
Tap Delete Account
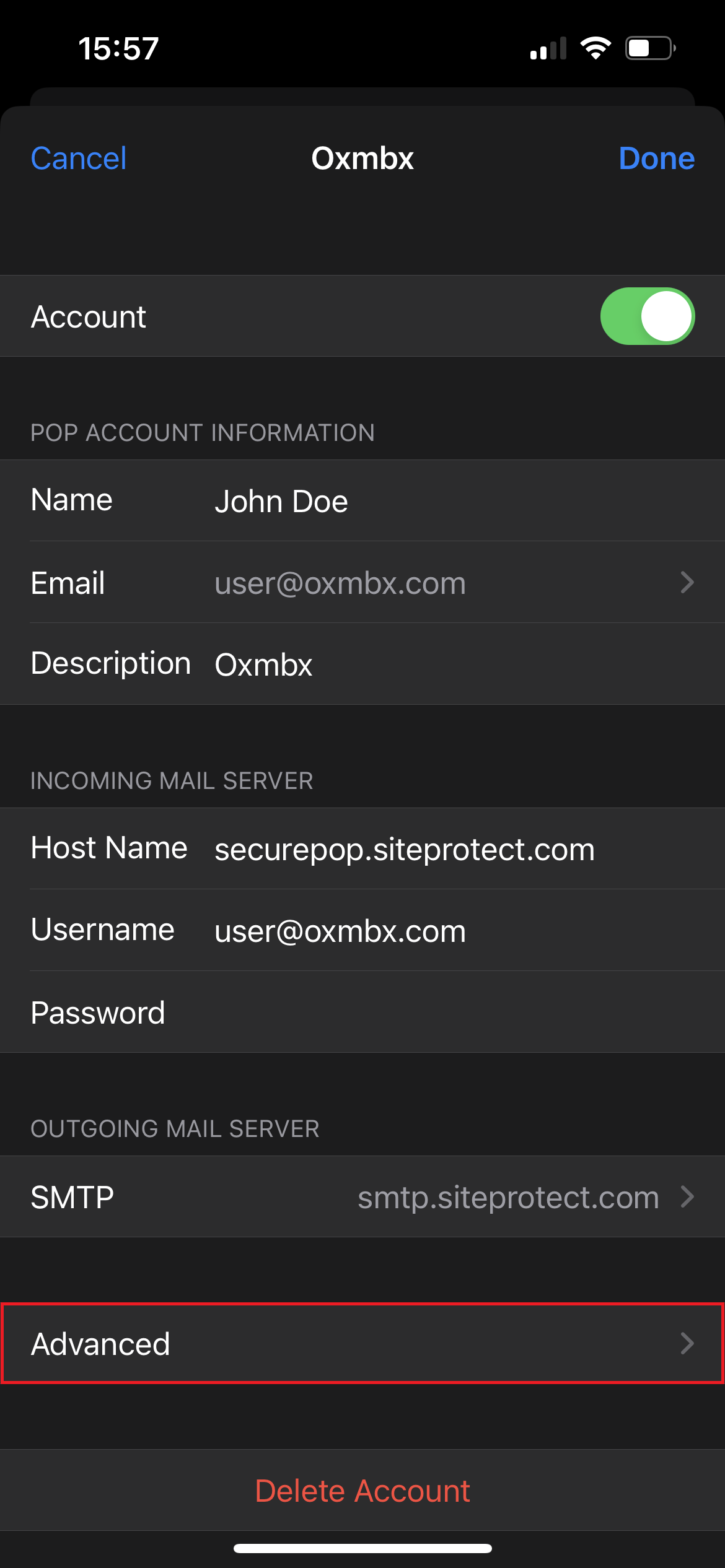pyautogui.click(x=362, y=1490)
